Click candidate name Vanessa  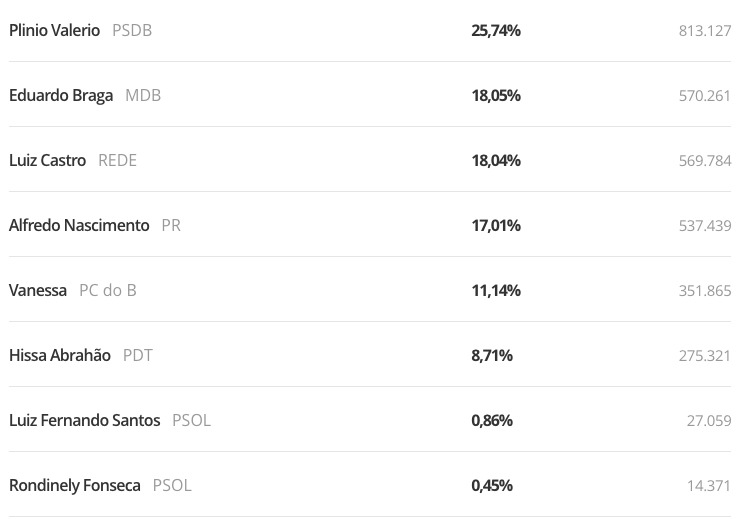click(x=38, y=291)
